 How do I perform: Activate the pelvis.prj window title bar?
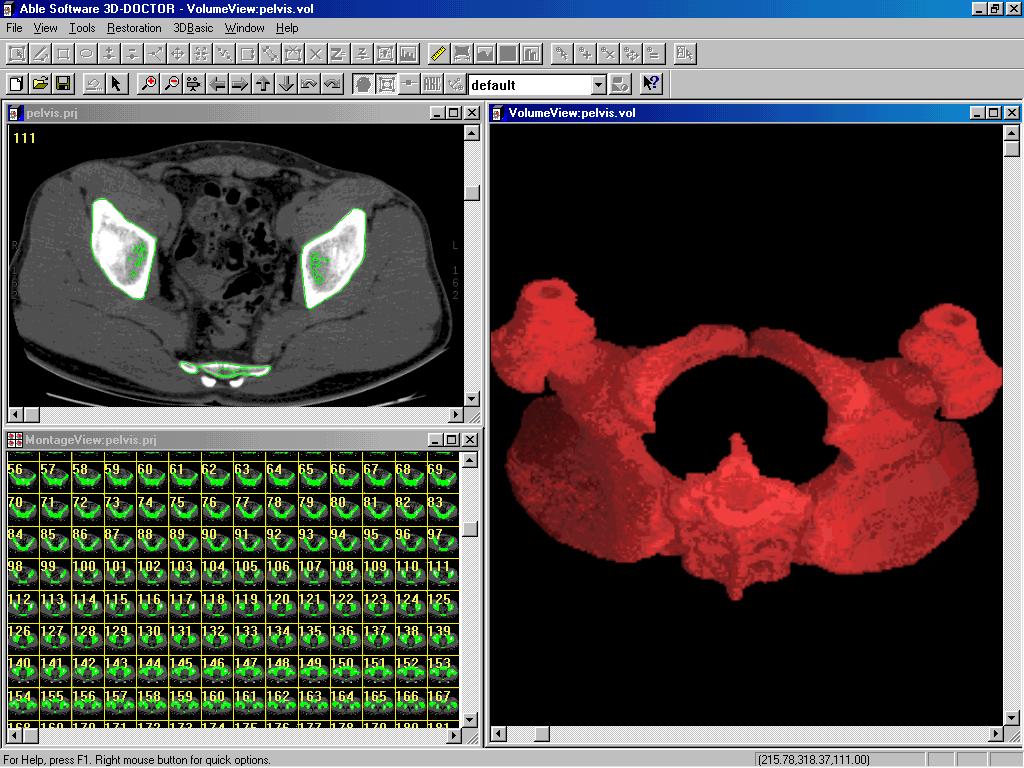(x=243, y=113)
